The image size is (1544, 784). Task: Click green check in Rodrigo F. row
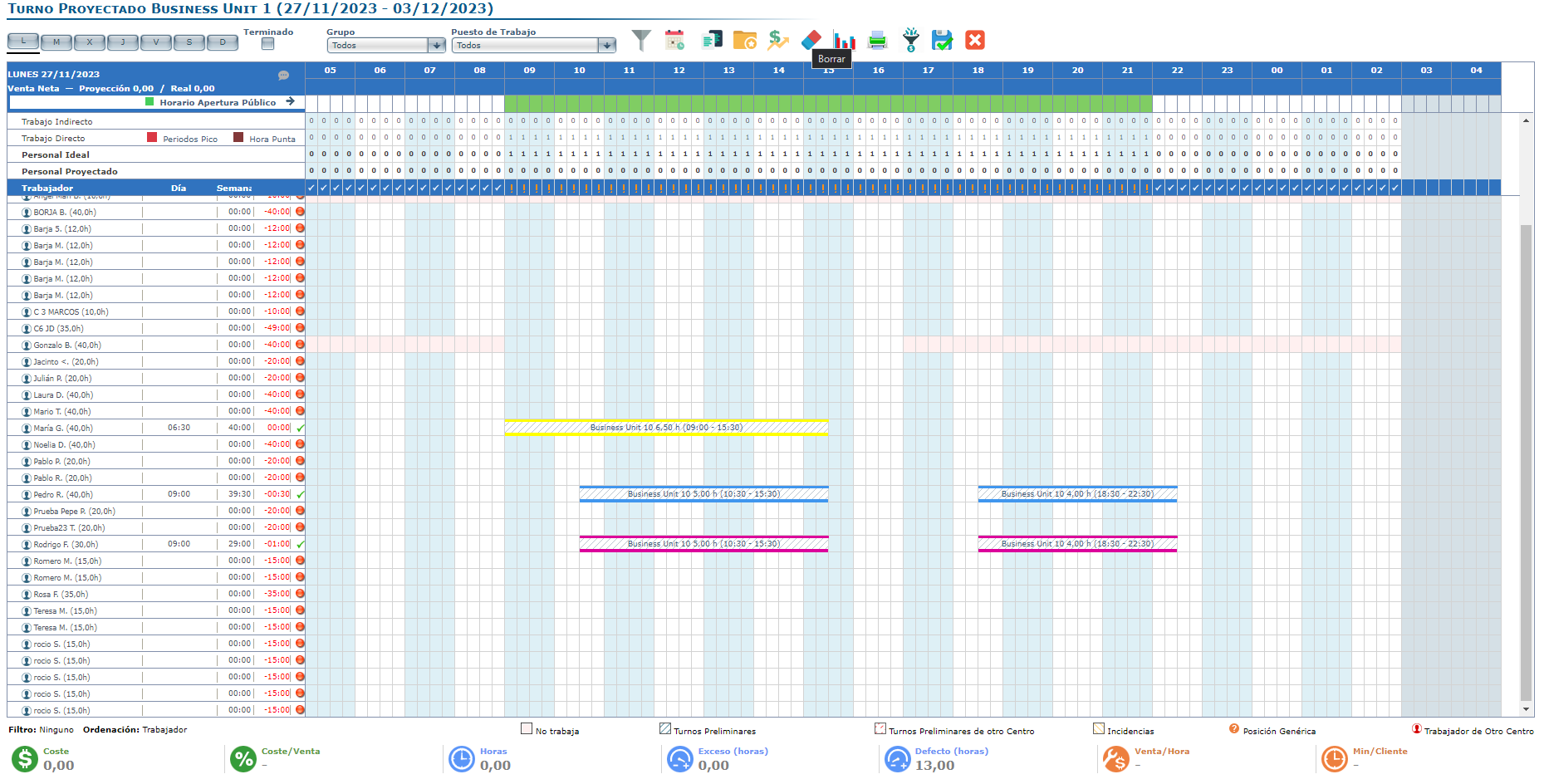click(300, 544)
